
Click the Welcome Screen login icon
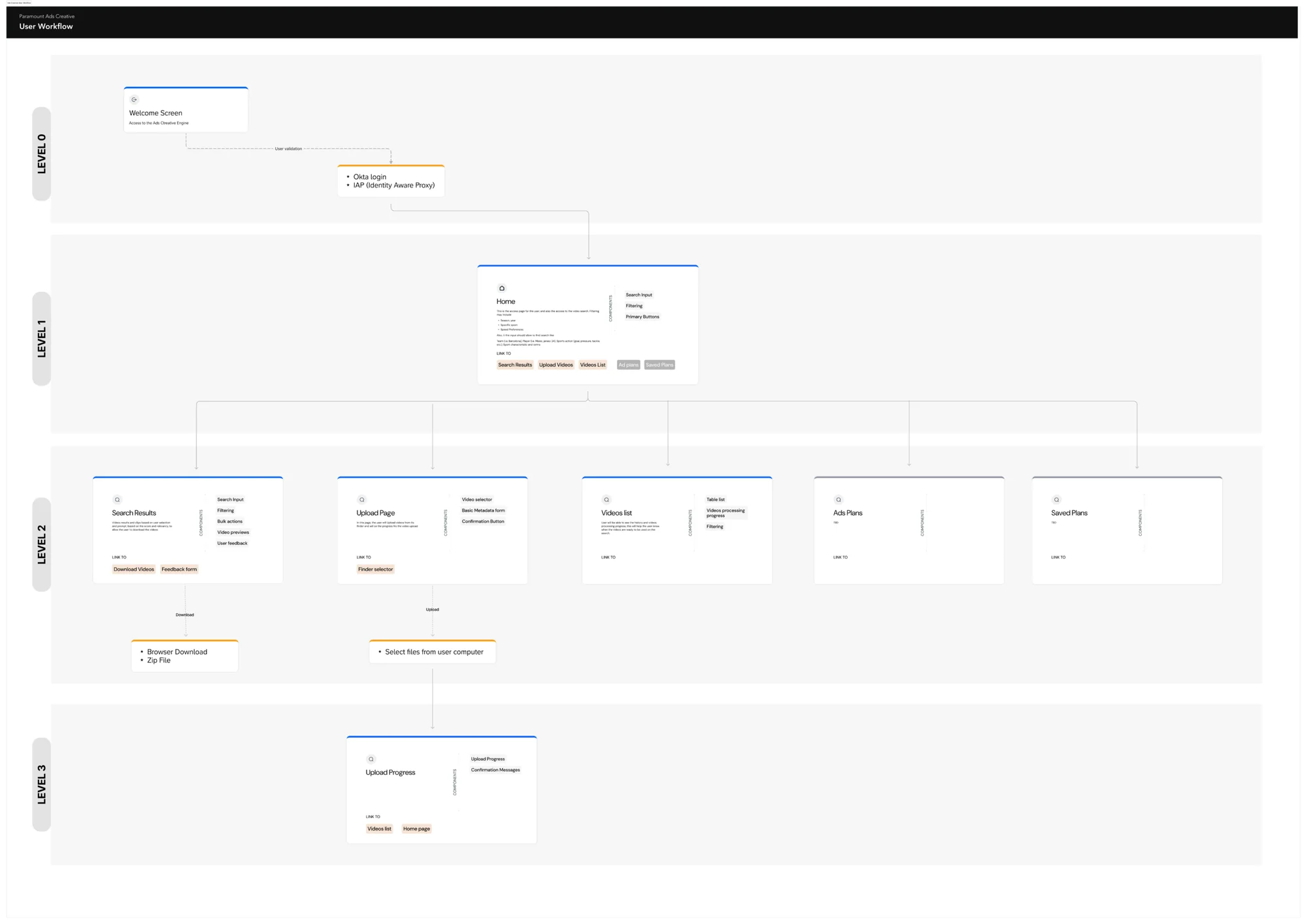[x=134, y=100]
